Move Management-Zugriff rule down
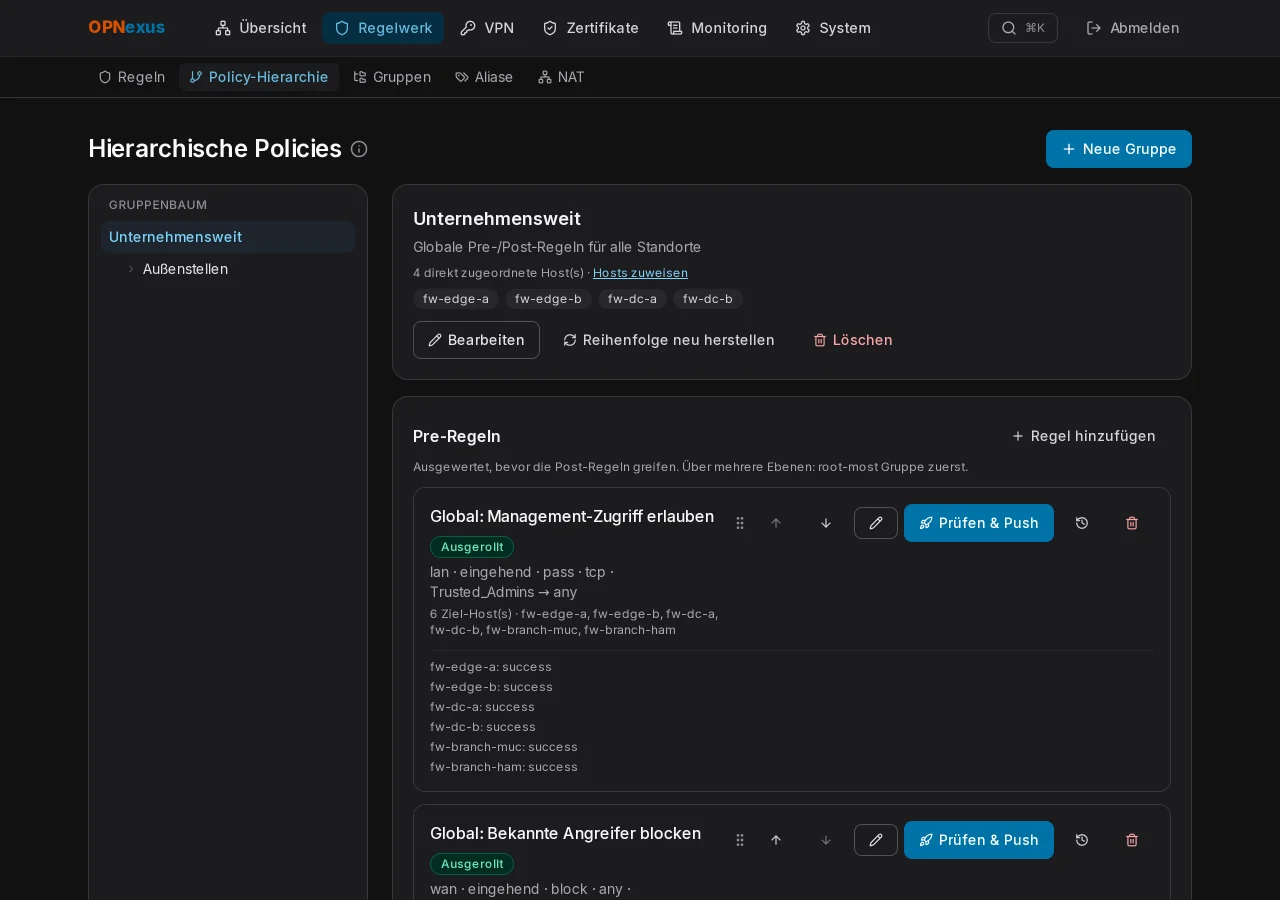This screenshot has width=1280, height=900. tap(826, 523)
